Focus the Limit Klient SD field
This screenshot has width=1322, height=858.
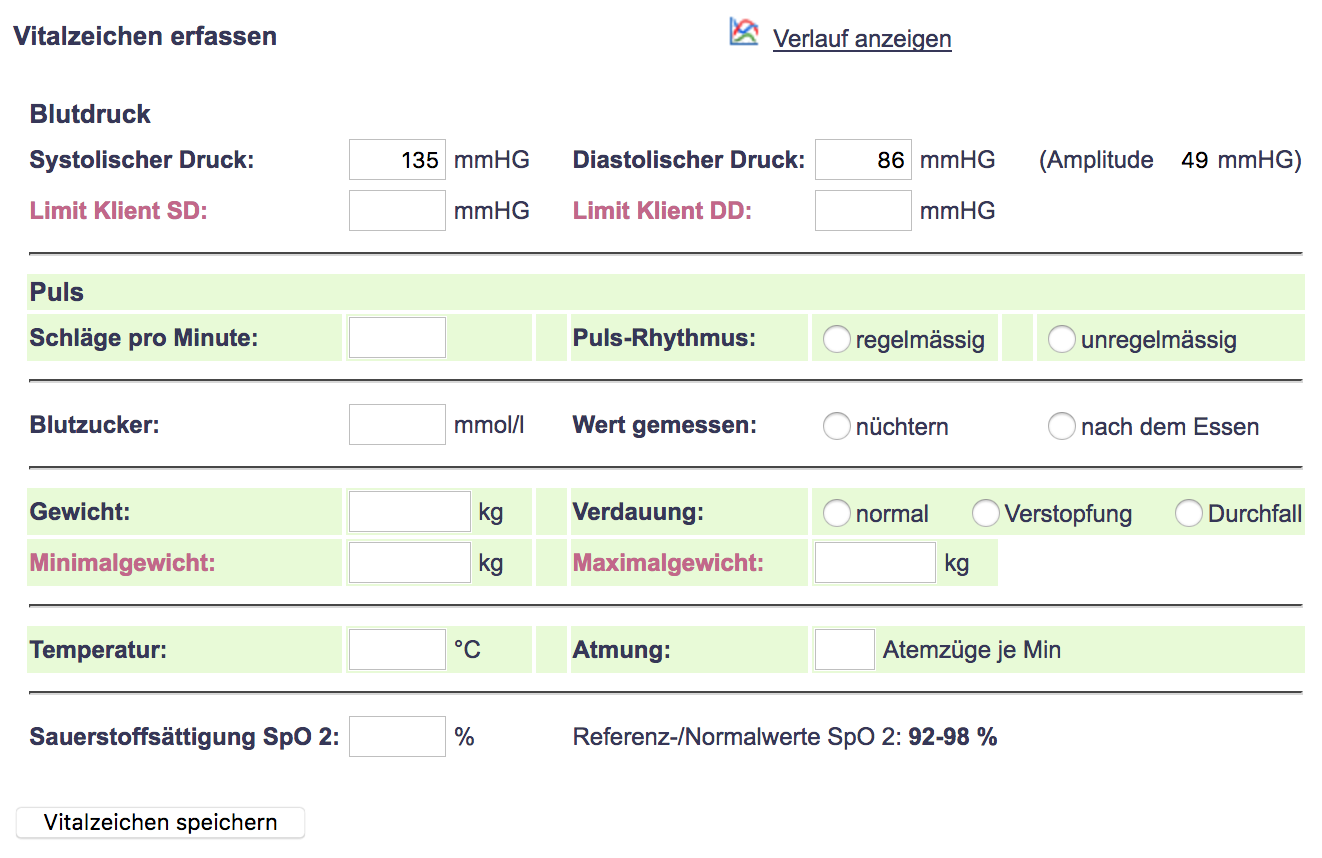(x=397, y=211)
